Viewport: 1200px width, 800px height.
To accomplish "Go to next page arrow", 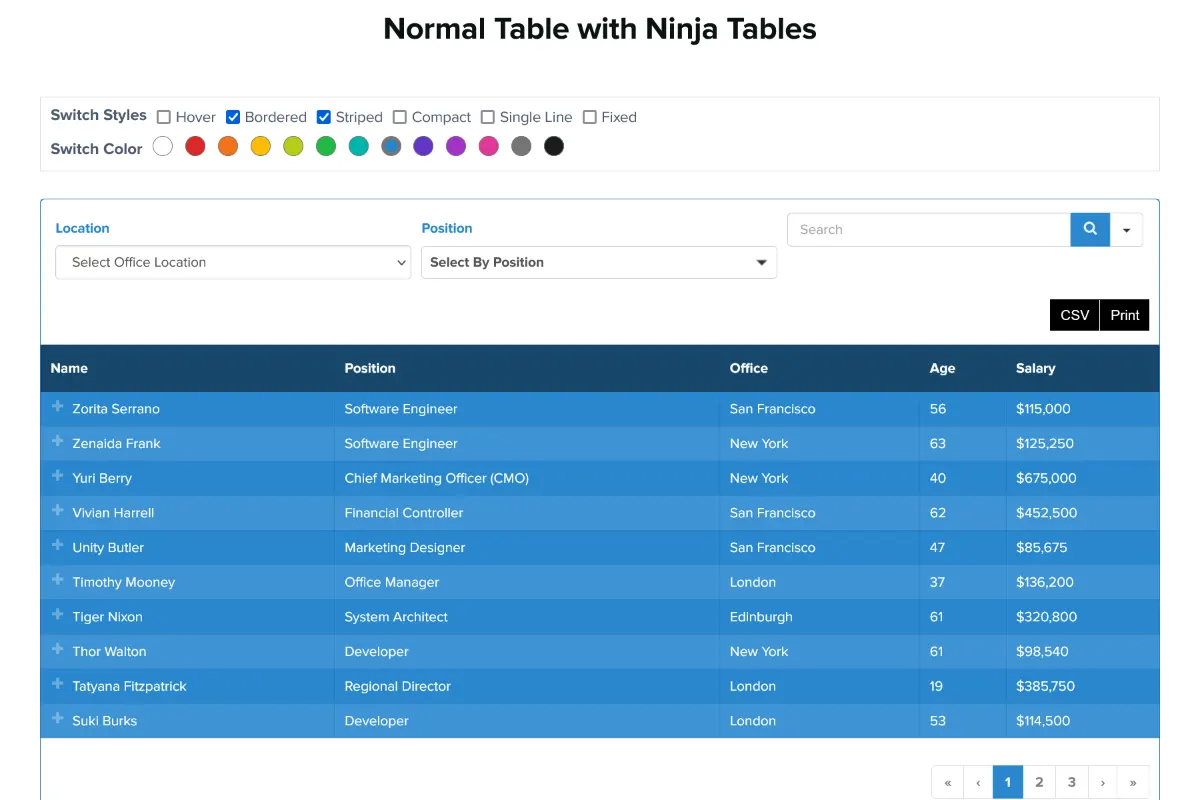I will [x=1102, y=782].
